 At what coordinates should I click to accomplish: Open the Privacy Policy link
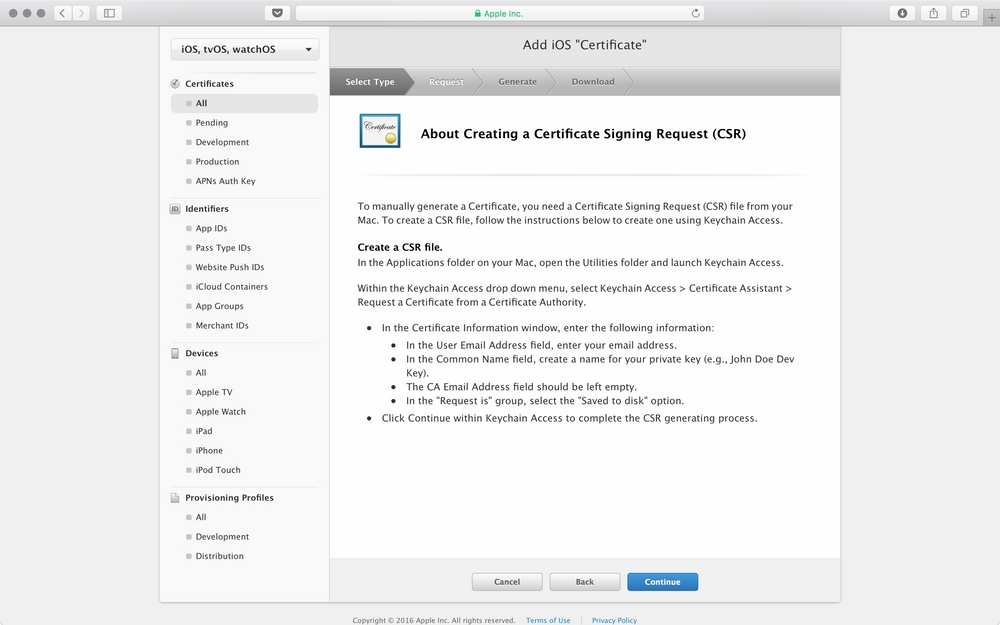pyautogui.click(x=614, y=621)
